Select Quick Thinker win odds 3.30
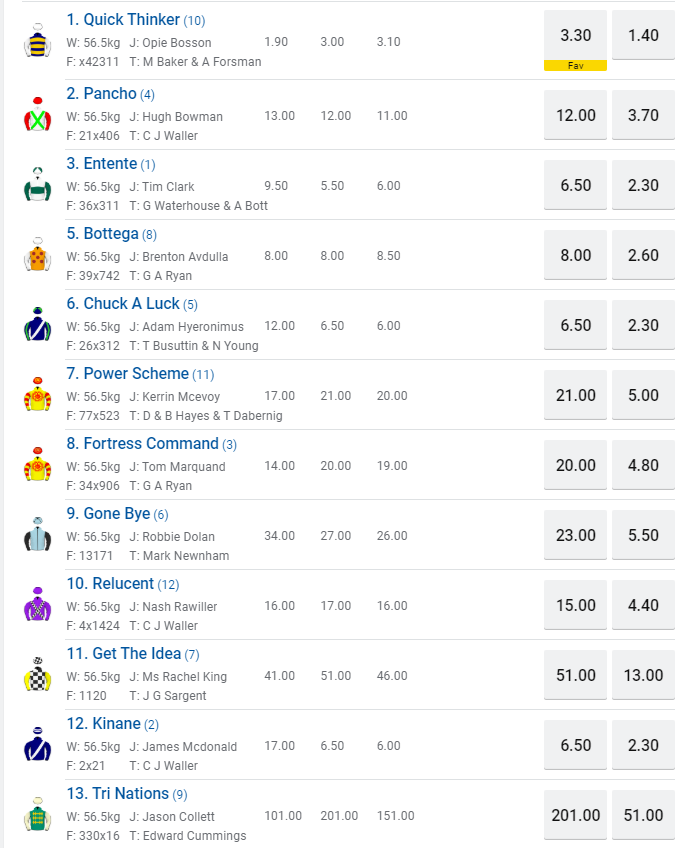The width and height of the screenshot is (688, 848). coord(575,36)
